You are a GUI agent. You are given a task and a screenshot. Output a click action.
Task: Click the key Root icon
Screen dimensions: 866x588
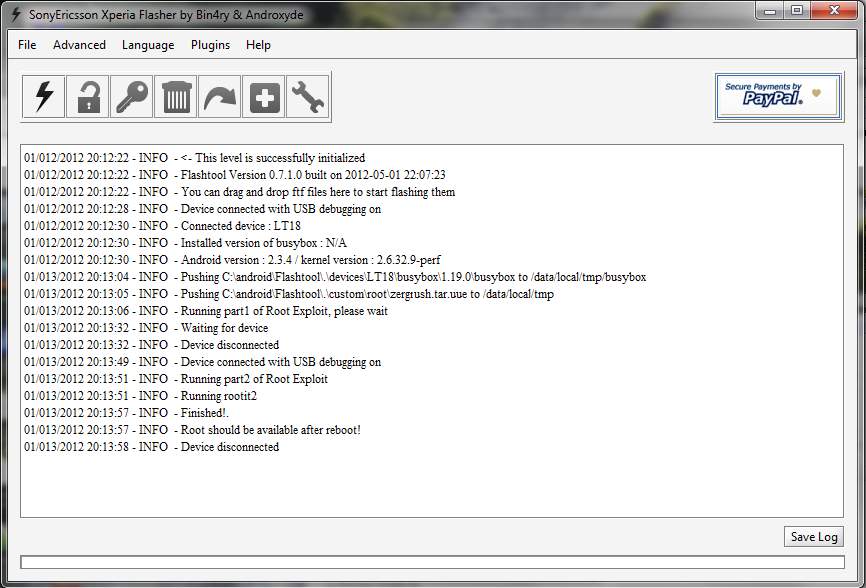click(132, 97)
